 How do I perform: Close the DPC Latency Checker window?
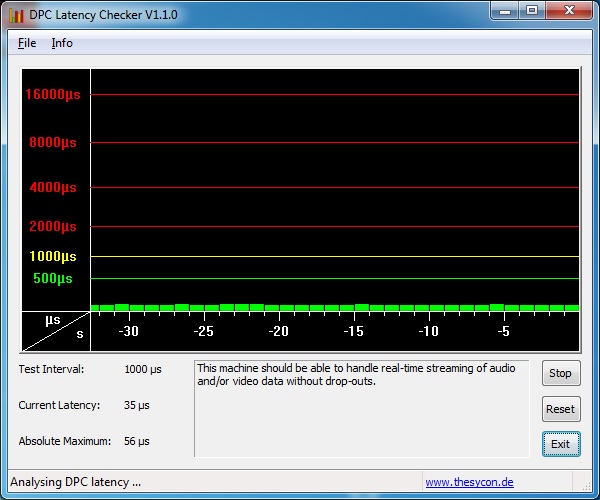coord(569,10)
